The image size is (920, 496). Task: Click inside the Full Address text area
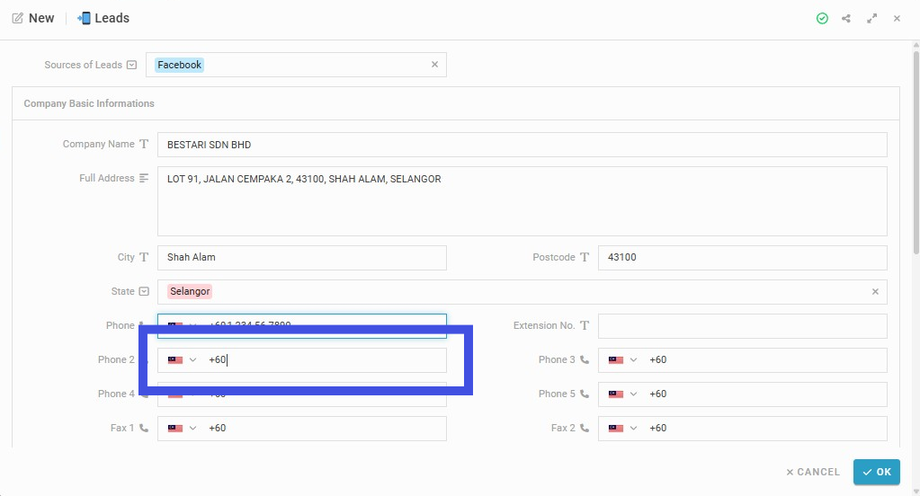tap(521, 201)
